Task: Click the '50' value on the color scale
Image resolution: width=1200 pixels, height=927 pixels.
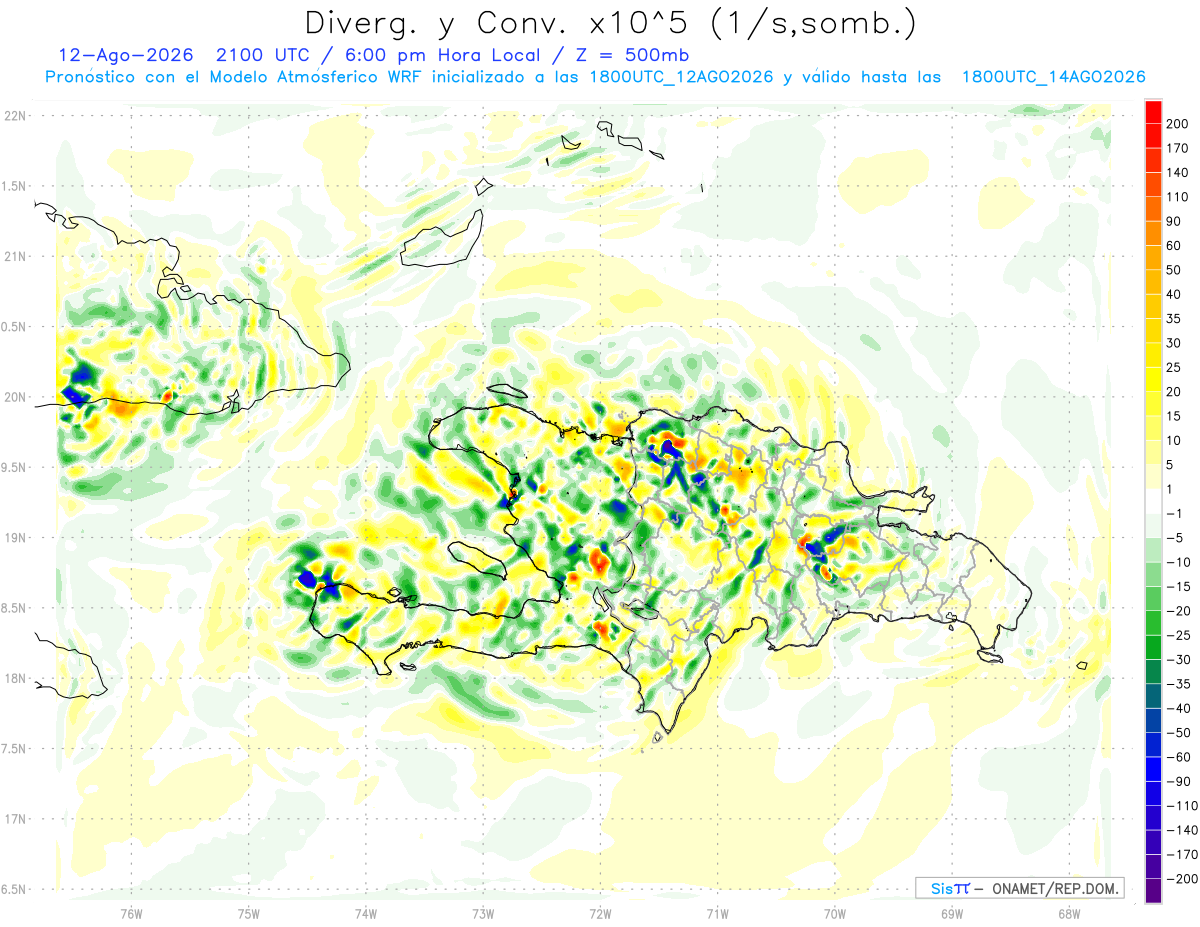Action: tap(1174, 270)
